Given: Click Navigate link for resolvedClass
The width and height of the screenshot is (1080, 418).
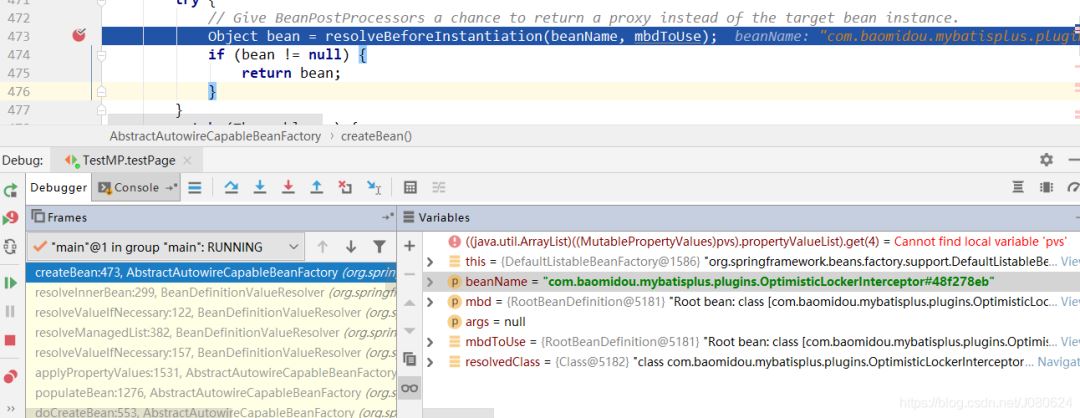Looking at the screenshot, I should point(1058,362).
